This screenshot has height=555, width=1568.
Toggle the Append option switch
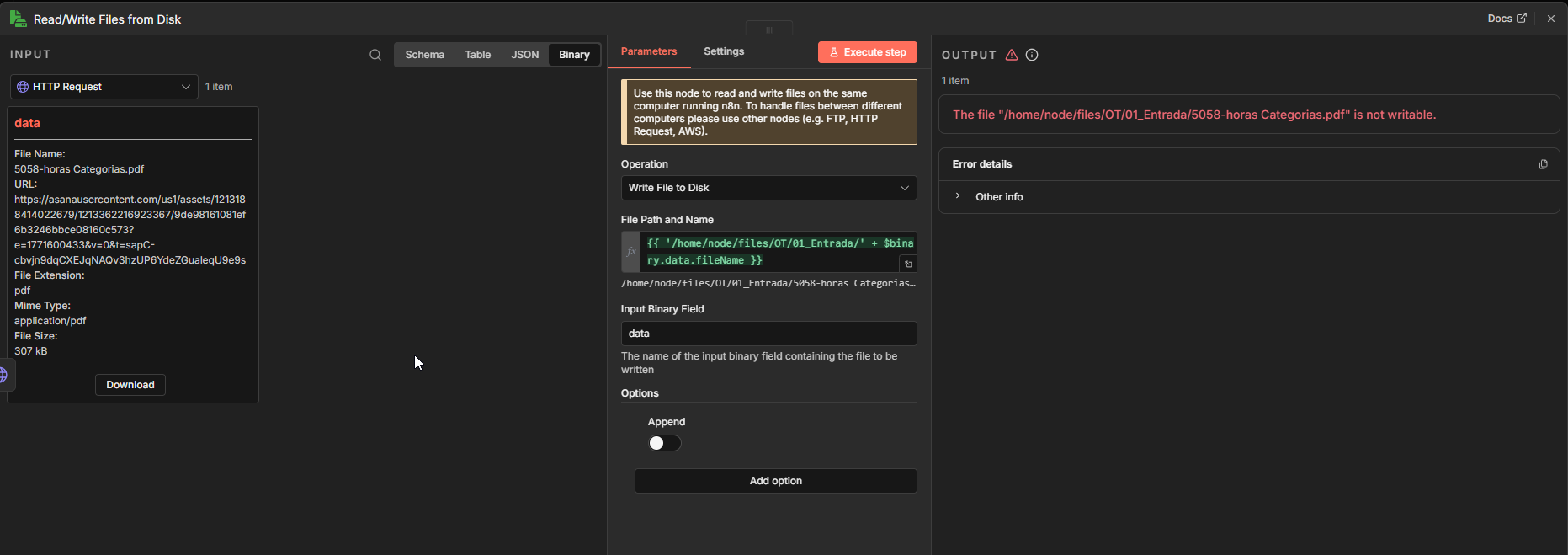664,443
